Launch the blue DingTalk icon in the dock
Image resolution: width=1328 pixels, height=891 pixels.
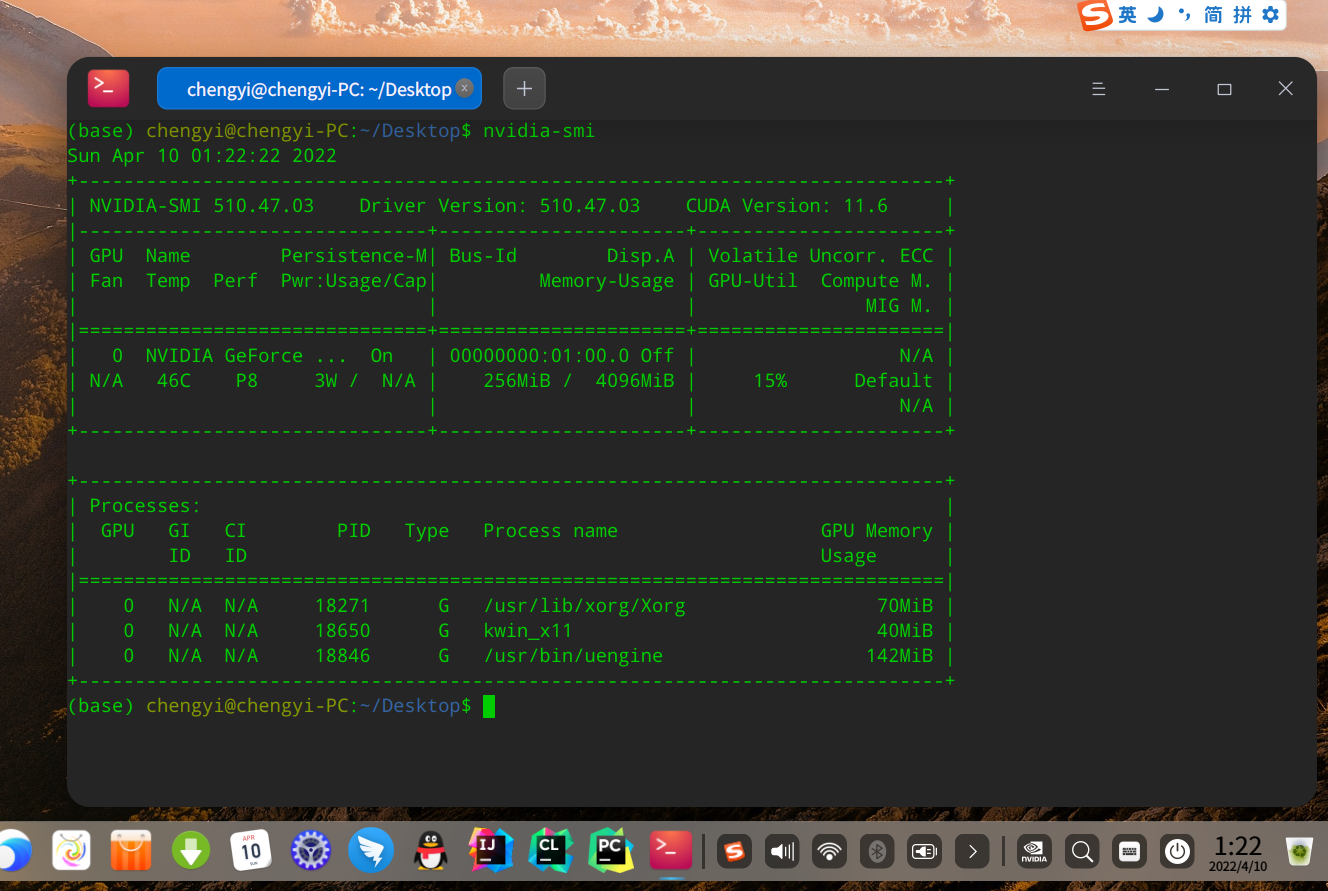pyautogui.click(x=370, y=851)
